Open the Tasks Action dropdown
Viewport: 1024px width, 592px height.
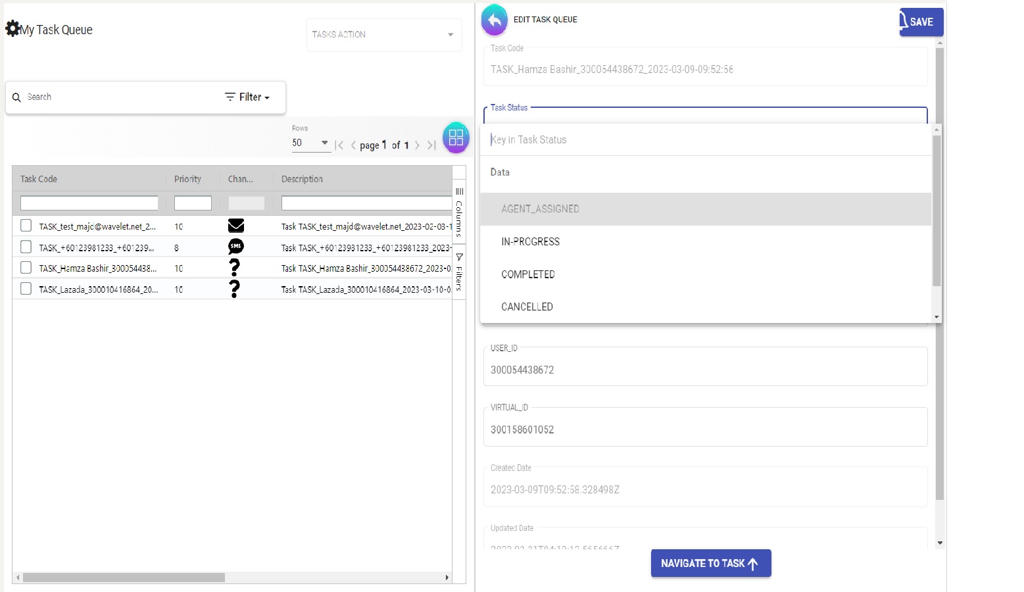coord(384,35)
